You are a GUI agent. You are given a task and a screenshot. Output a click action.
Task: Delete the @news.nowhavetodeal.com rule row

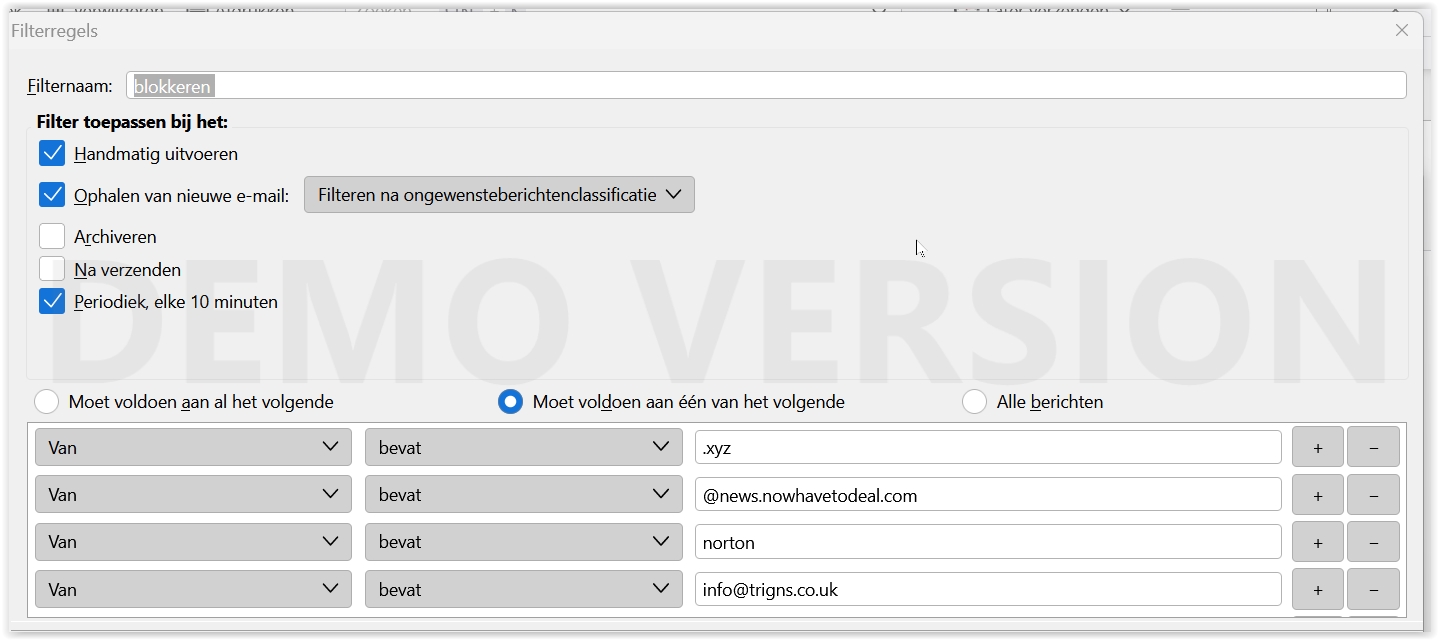(1372, 495)
